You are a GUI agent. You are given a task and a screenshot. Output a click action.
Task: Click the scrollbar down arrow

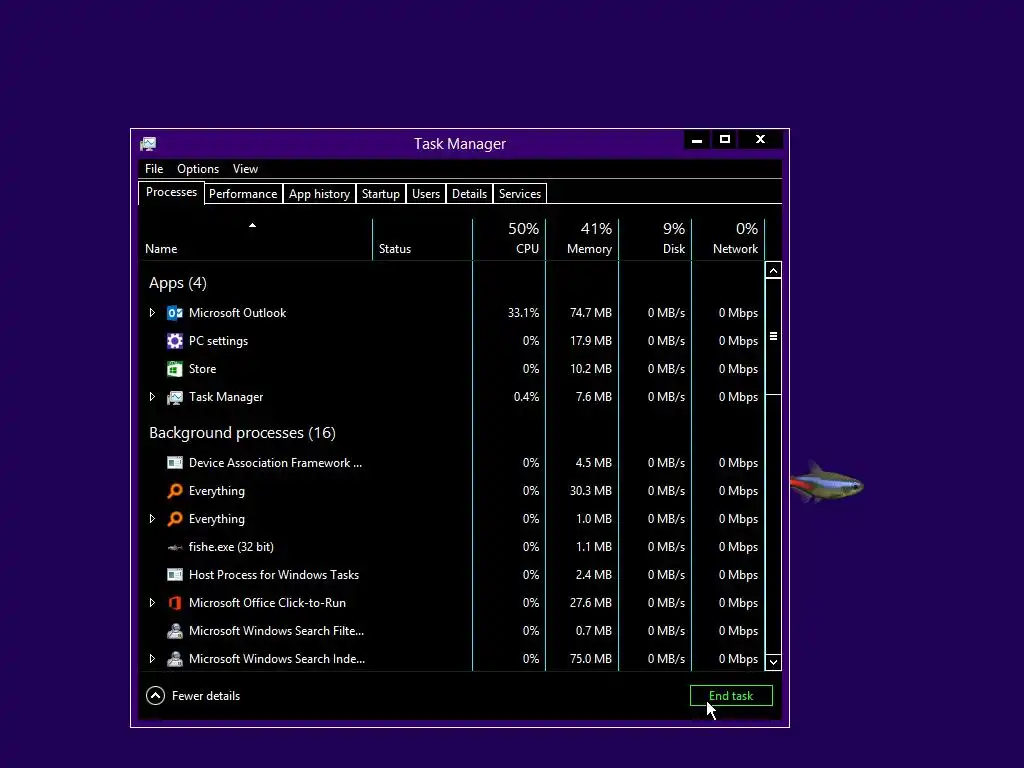[x=773, y=662]
